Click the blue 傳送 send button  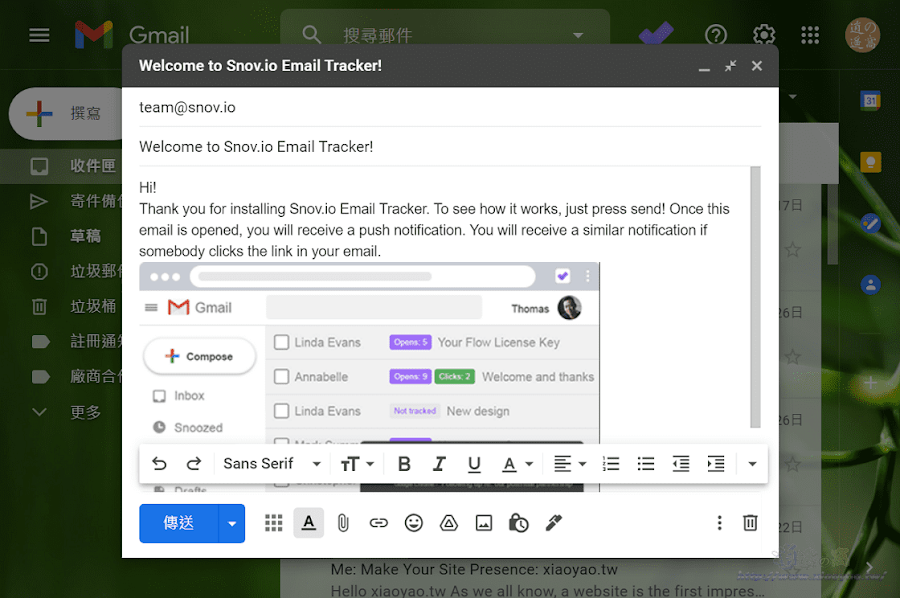click(179, 523)
